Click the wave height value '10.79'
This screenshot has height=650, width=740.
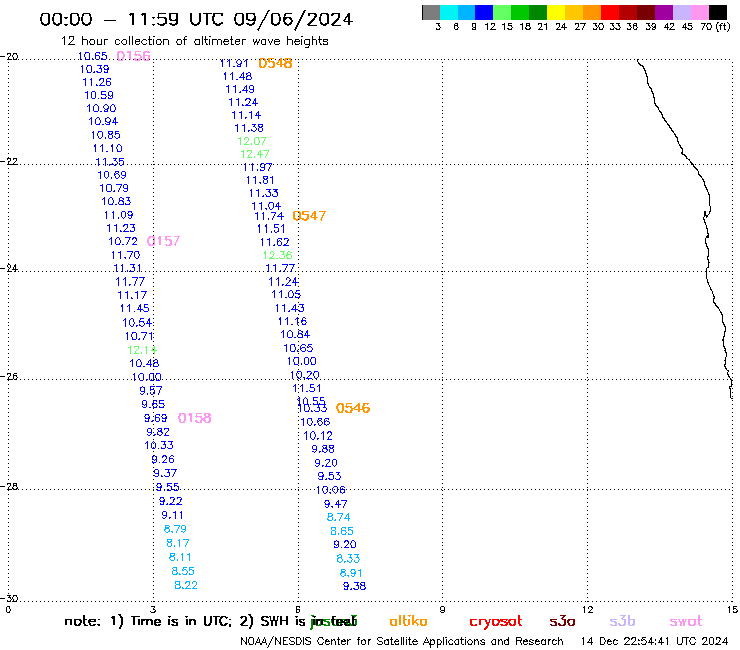point(114,188)
